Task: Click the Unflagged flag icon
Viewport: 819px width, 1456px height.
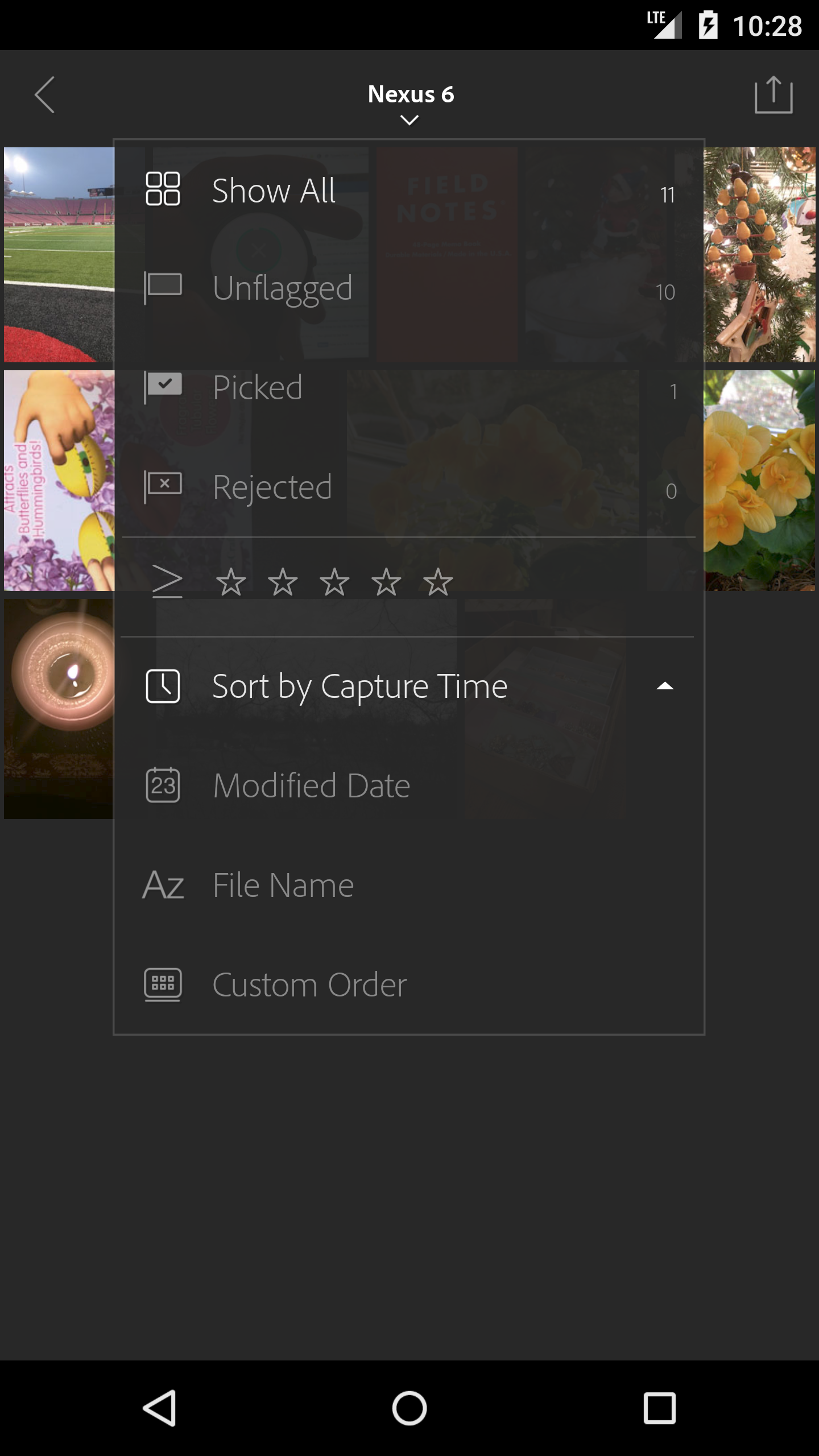Action: click(163, 288)
